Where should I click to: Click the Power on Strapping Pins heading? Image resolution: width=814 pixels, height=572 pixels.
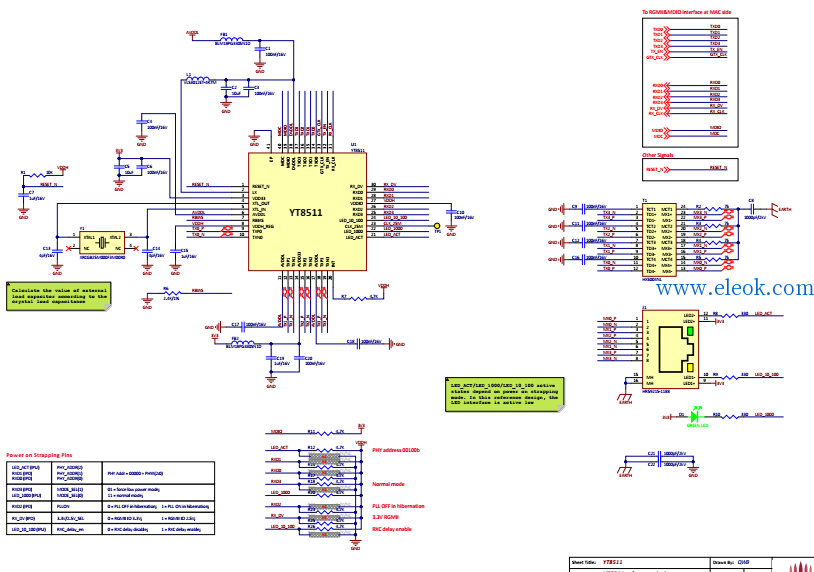click(x=39, y=455)
